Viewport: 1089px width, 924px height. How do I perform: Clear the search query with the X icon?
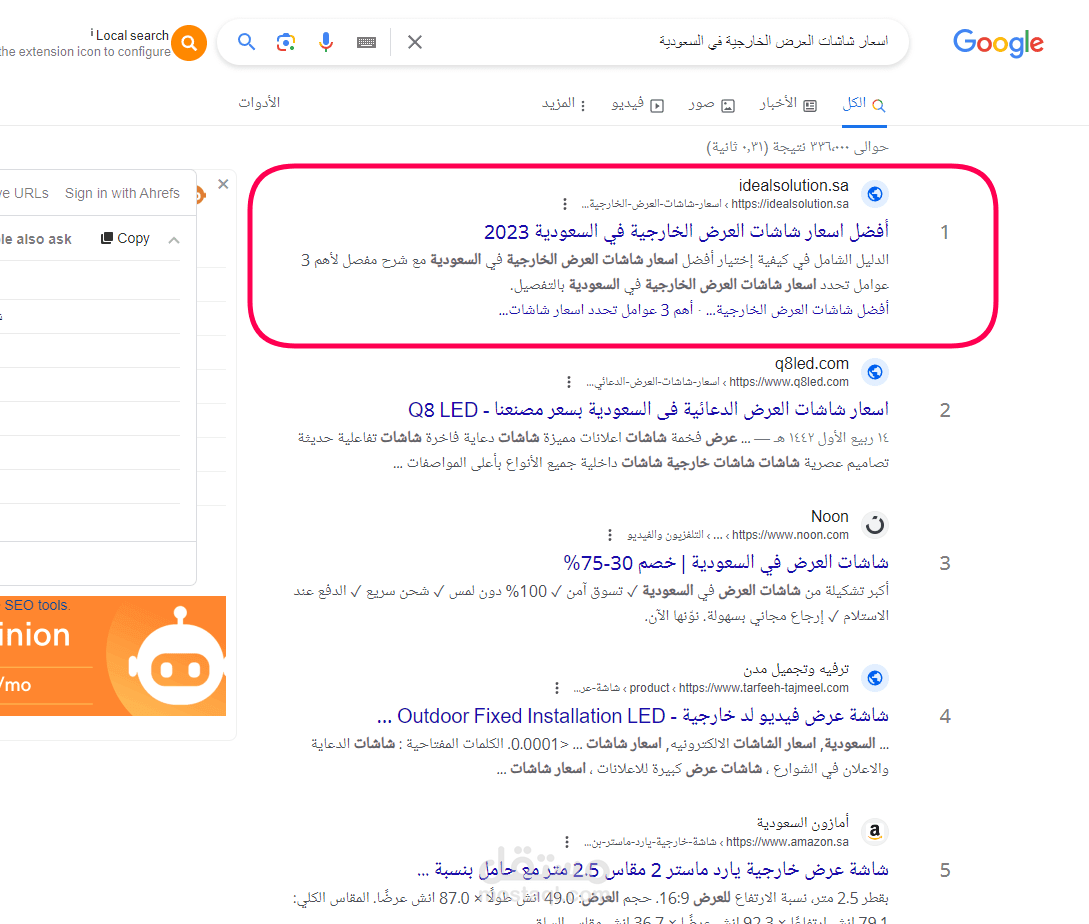(x=414, y=42)
